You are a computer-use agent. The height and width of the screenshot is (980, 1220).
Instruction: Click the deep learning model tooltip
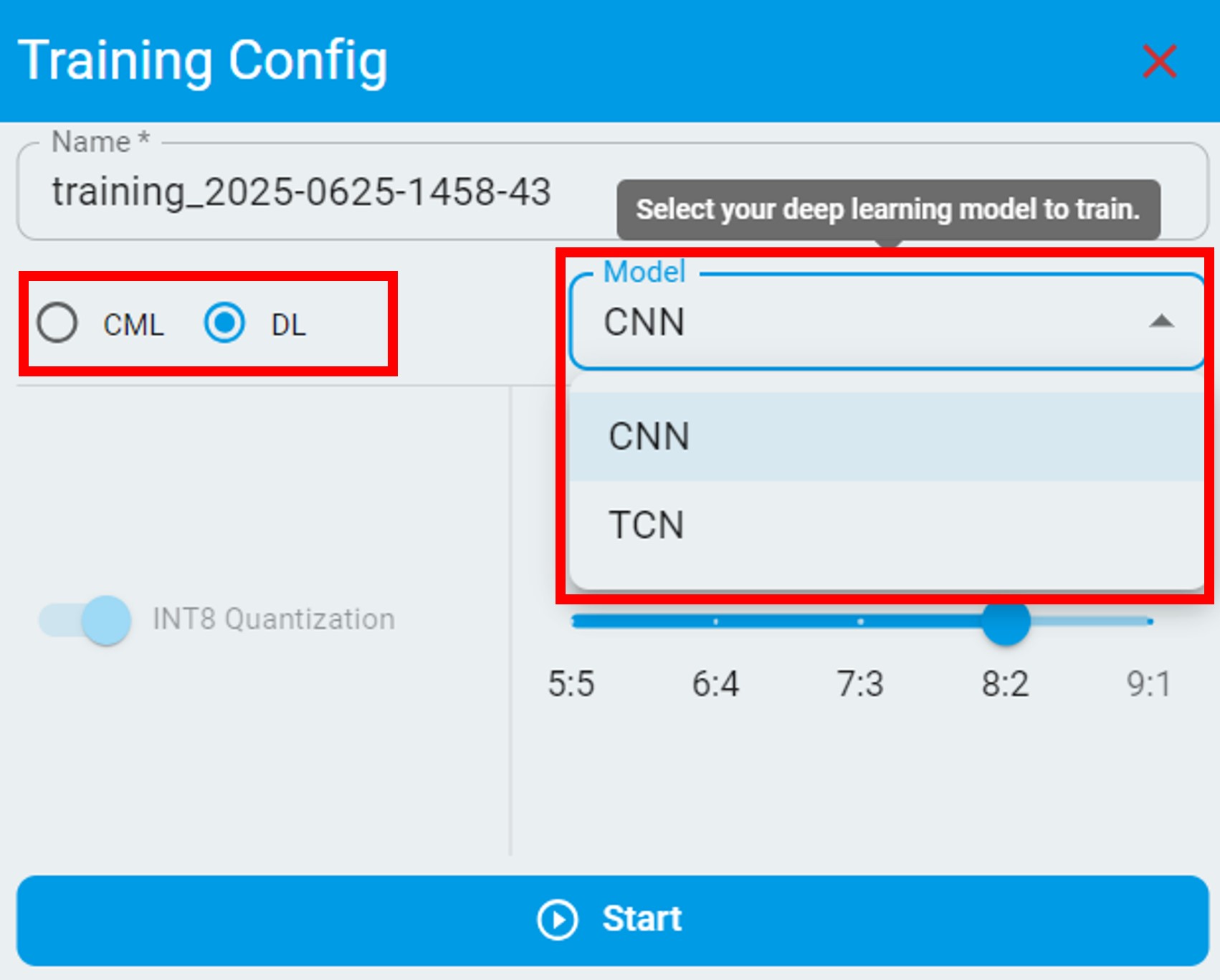pos(887,210)
